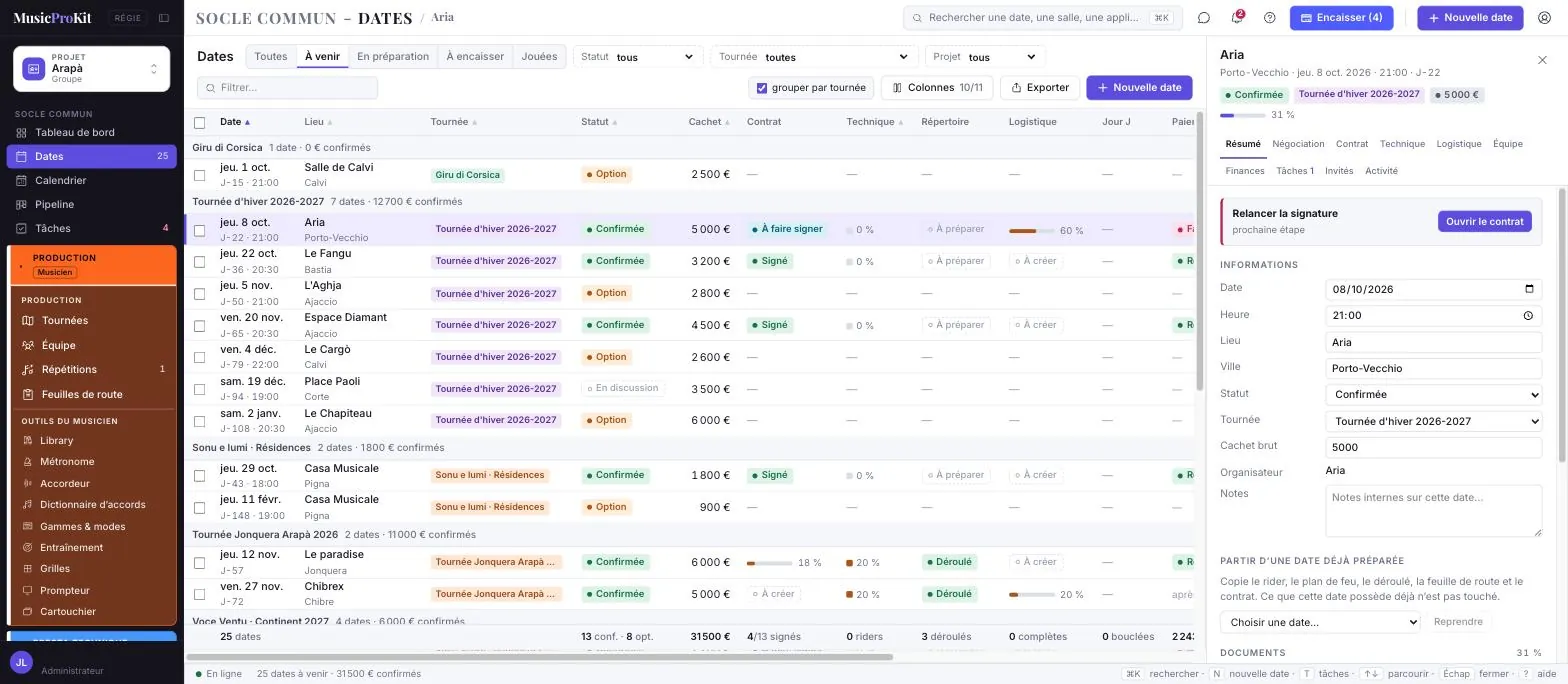Open Tournées in the Production section
Viewport: 1568px width, 684px height.
pyautogui.click(x=93, y=320)
